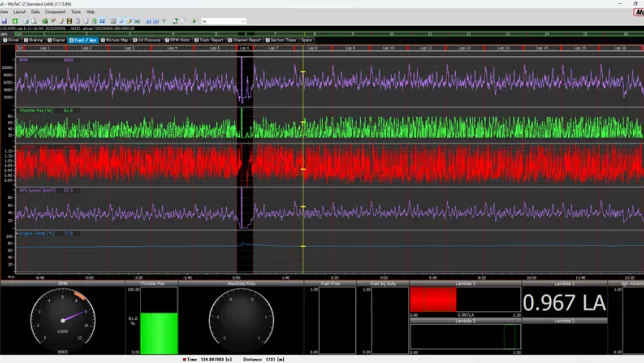Viewport: 644px width, 363px height.
Task: Click the Lambda 2 bar gauge
Action: tap(465, 337)
